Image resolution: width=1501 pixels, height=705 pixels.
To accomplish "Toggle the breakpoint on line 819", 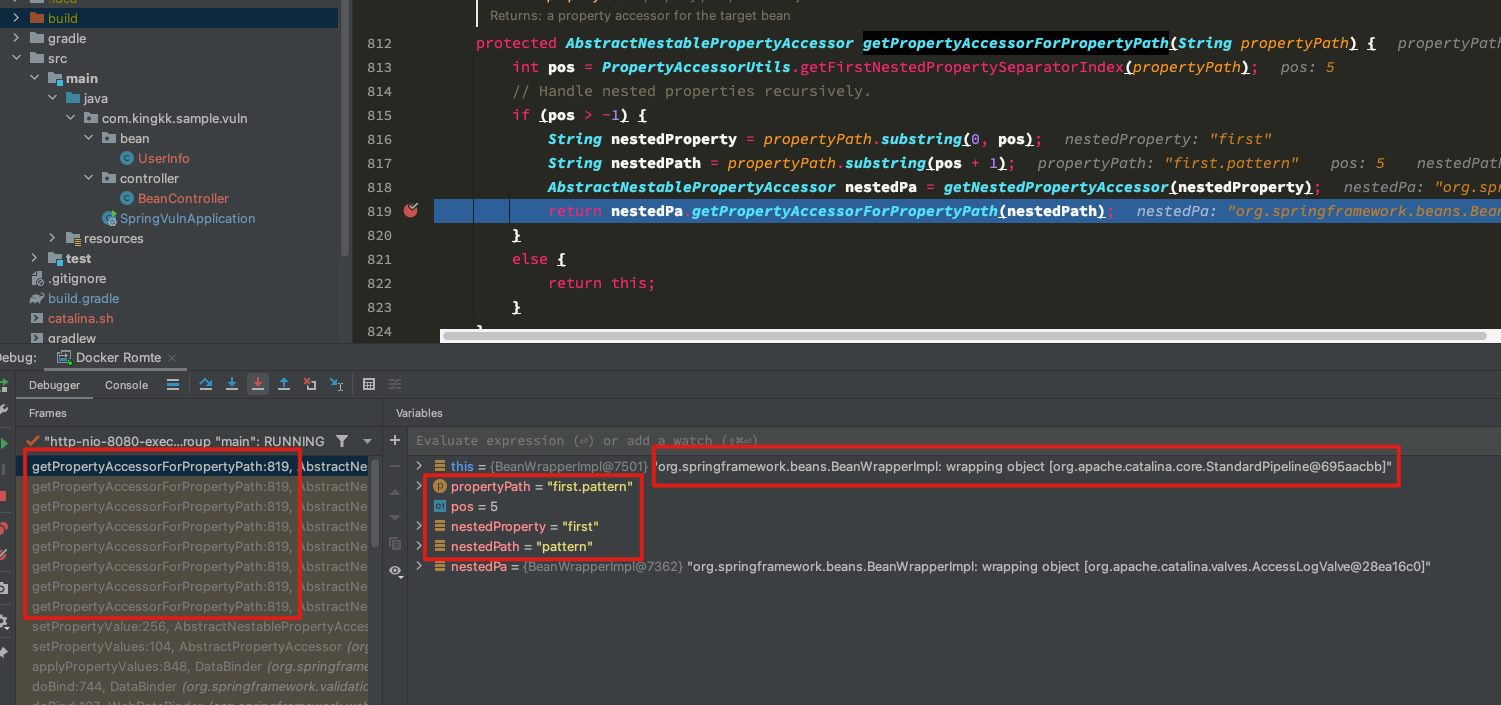I will pos(410,210).
